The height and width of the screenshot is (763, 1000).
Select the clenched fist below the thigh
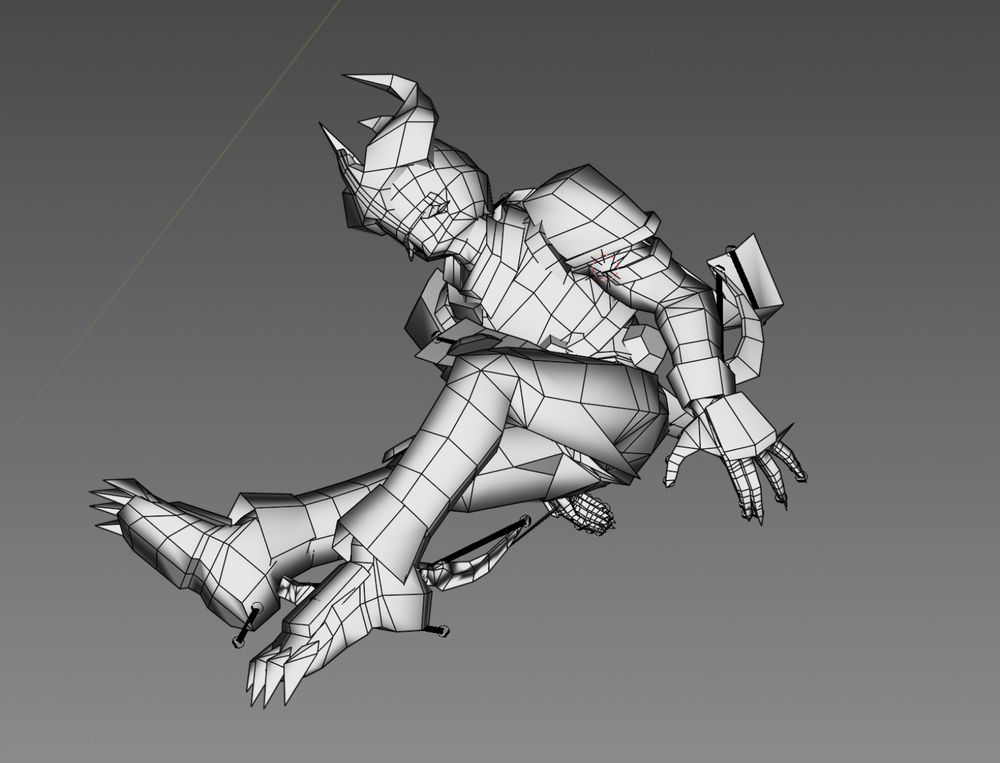click(585, 512)
